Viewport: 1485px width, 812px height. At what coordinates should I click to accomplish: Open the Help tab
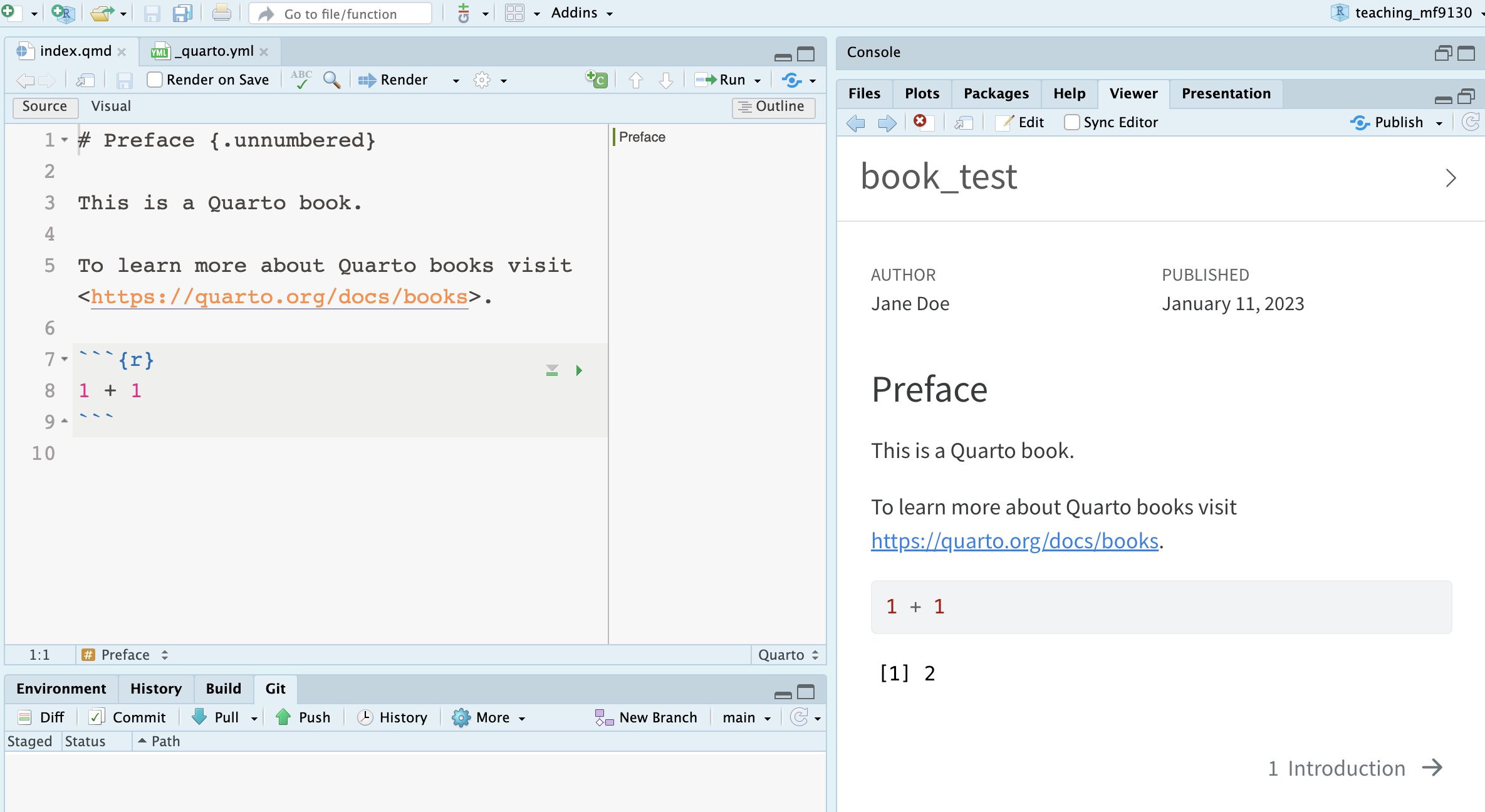[1069, 93]
